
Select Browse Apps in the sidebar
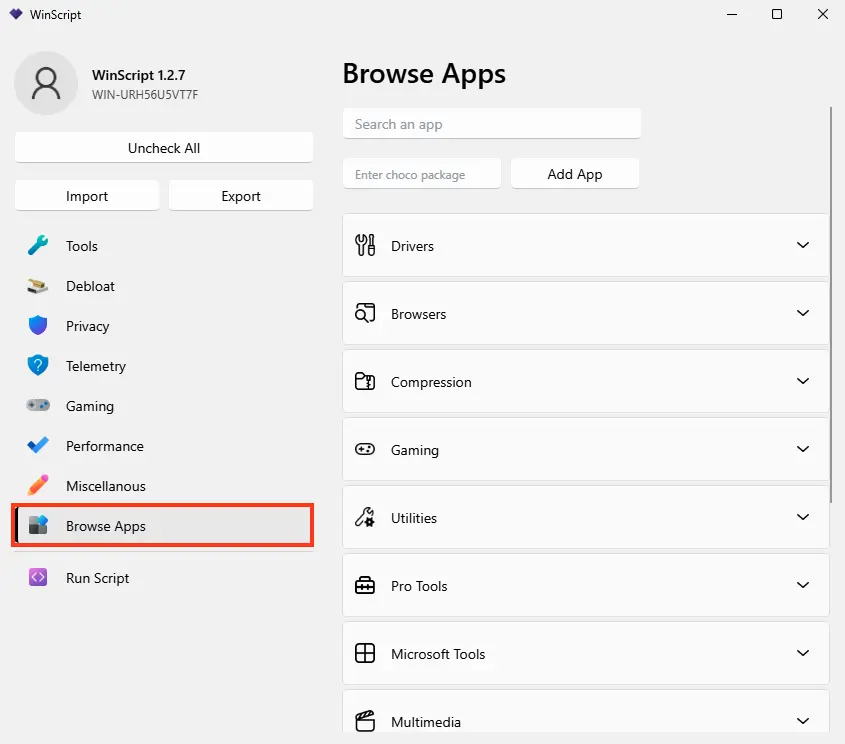(x=163, y=526)
